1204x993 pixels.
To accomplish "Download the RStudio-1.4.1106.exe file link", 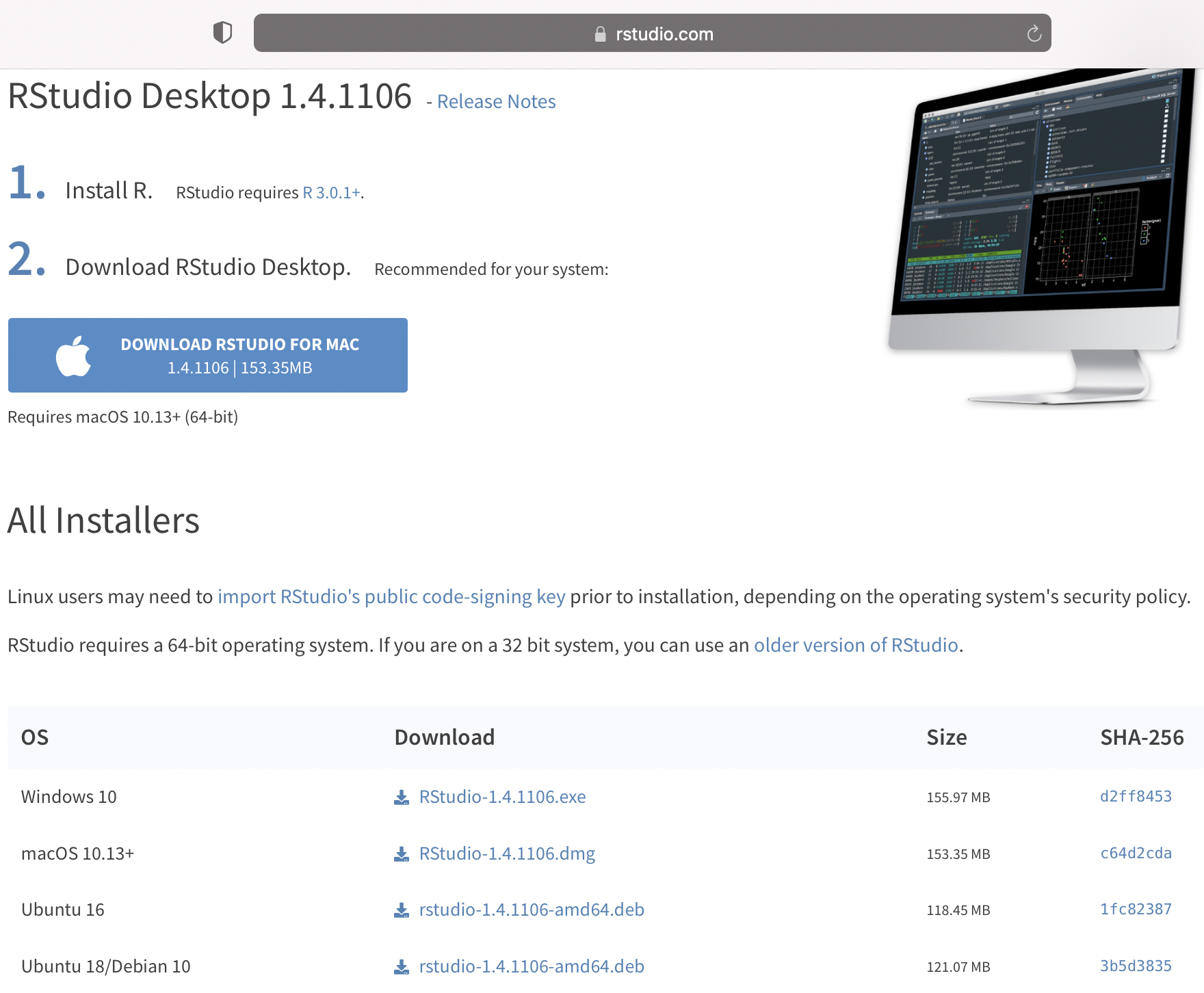I will coord(502,797).
